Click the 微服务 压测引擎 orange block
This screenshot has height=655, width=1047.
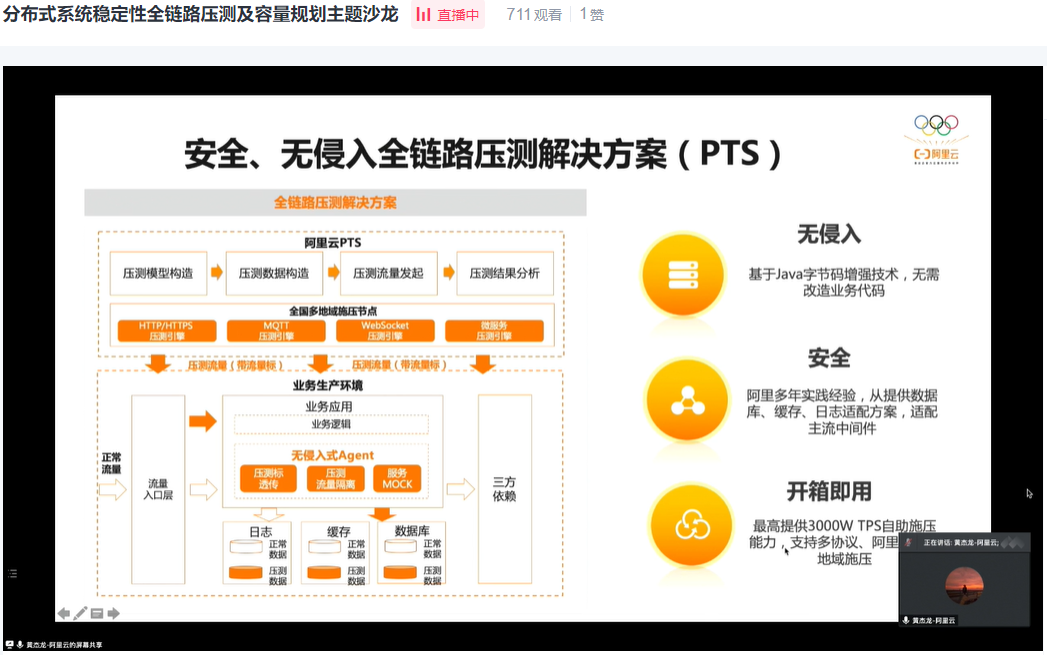coord(494,331)
